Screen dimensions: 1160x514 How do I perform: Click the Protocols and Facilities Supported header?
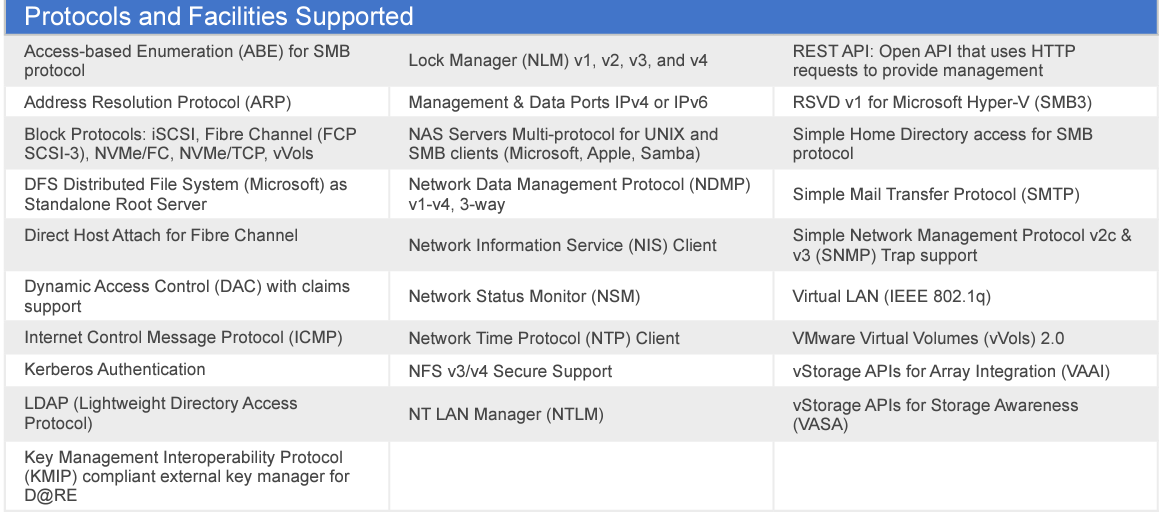click(219, 17)
